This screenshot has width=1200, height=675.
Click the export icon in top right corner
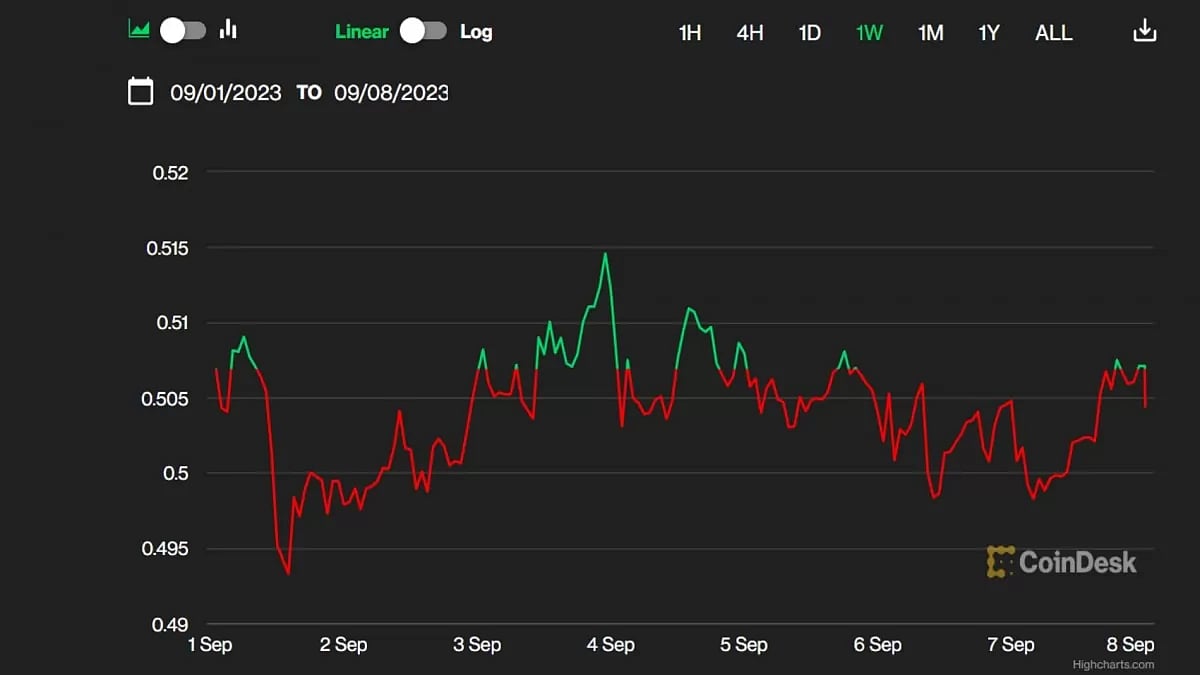click(1143, 30)
